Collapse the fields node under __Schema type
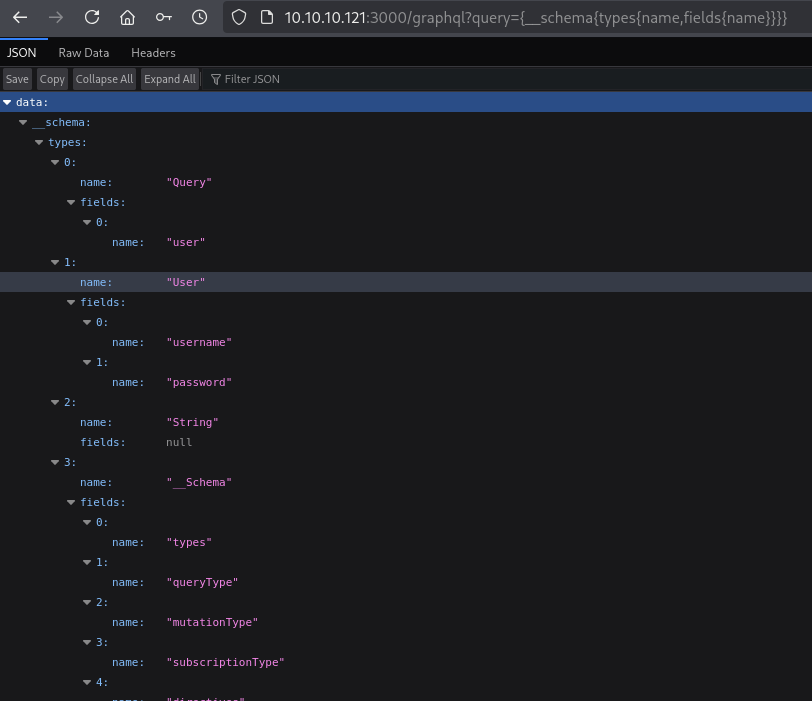The height and width of the screenshot is (701, 812). coord(71,502)
